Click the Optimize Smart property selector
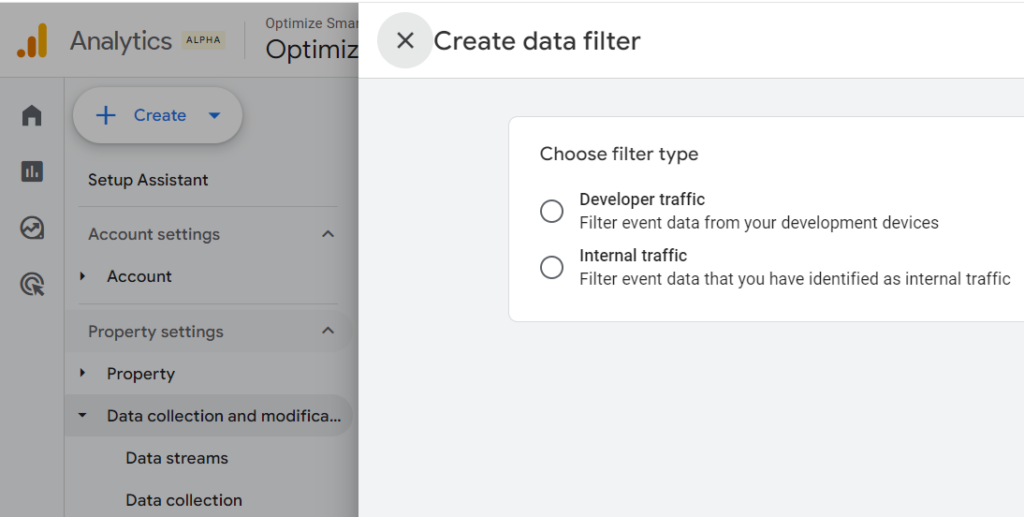Viewport: 1024px width, 517px height. [312, 39]
